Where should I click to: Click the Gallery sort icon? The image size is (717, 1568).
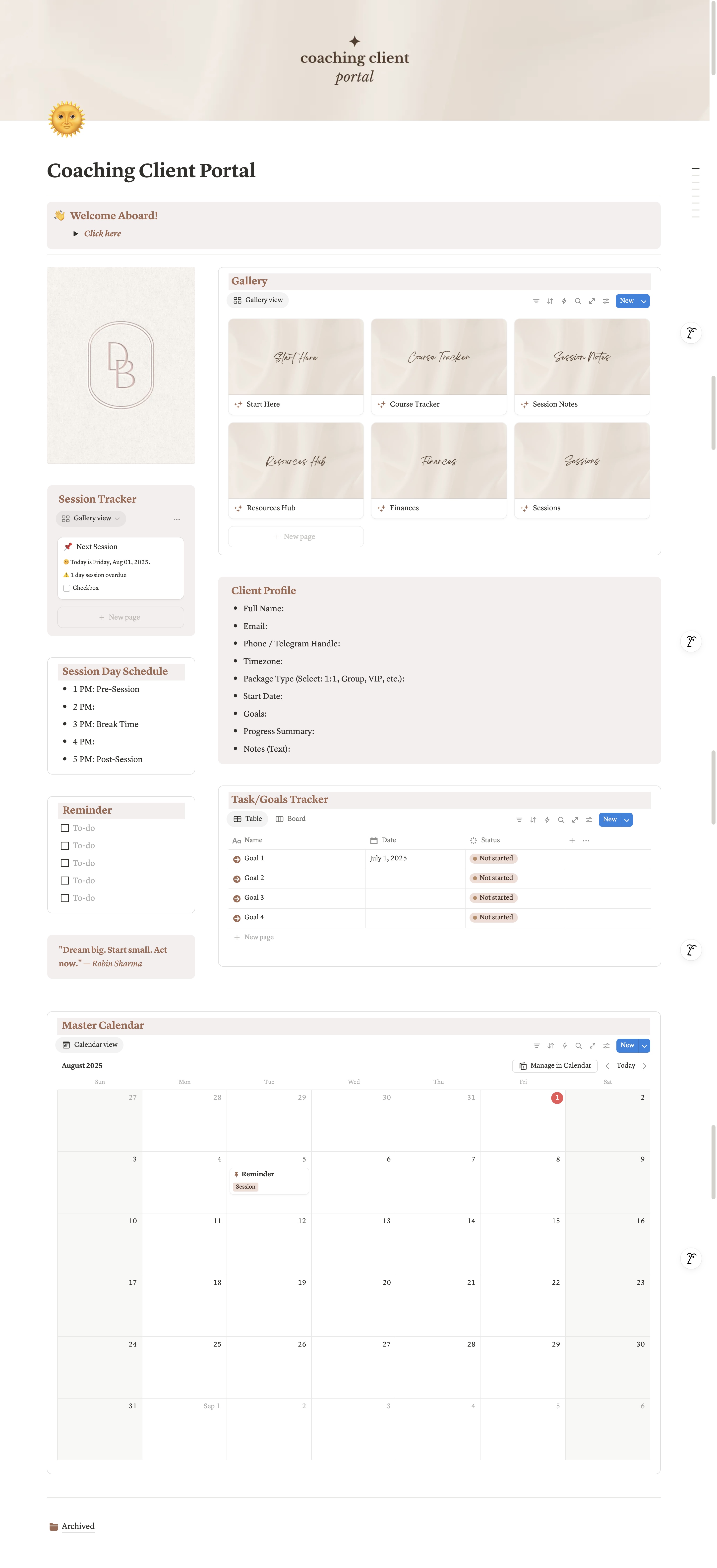click(550, 301)
